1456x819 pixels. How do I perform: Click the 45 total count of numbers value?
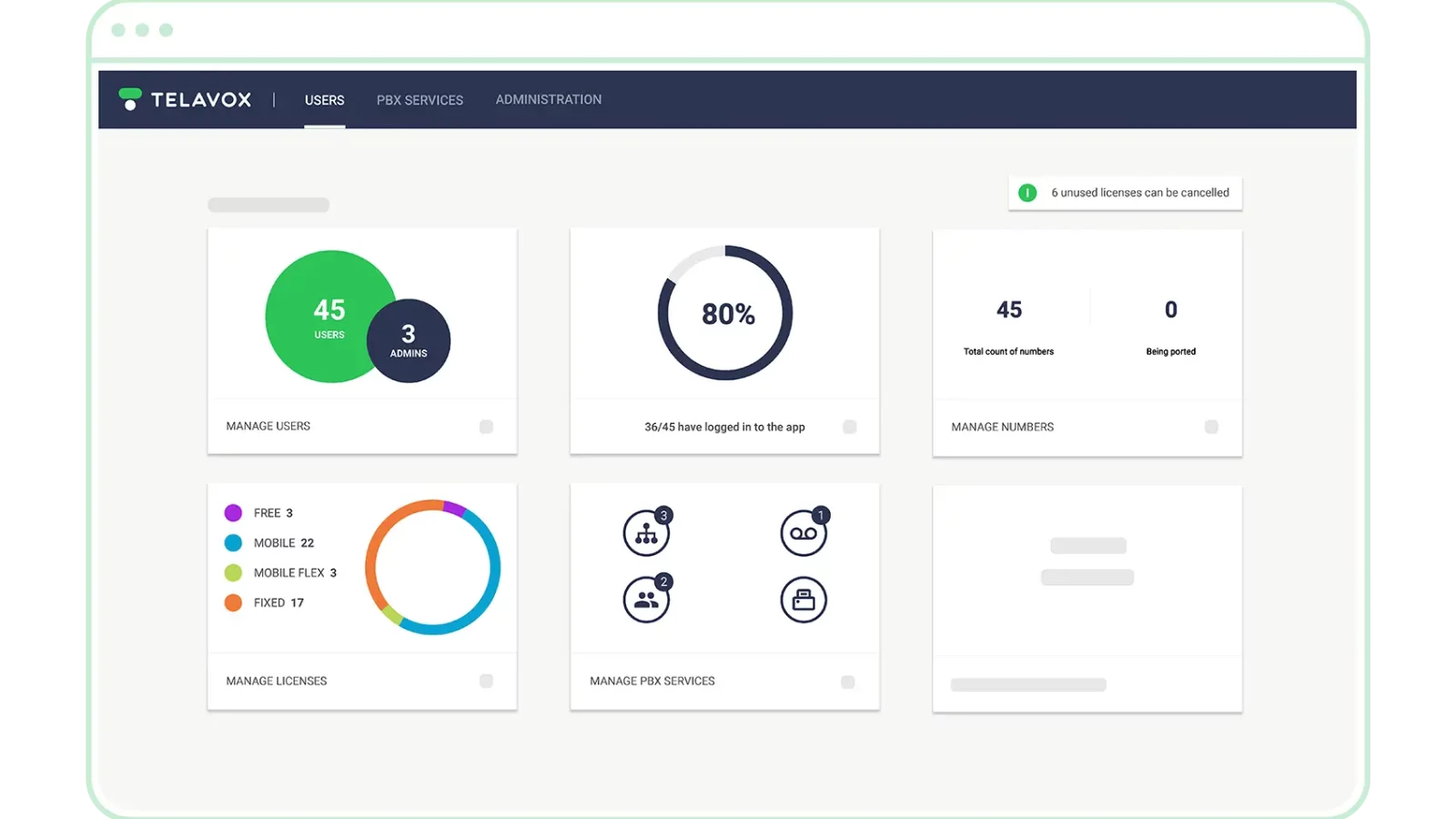(1009, 309)
